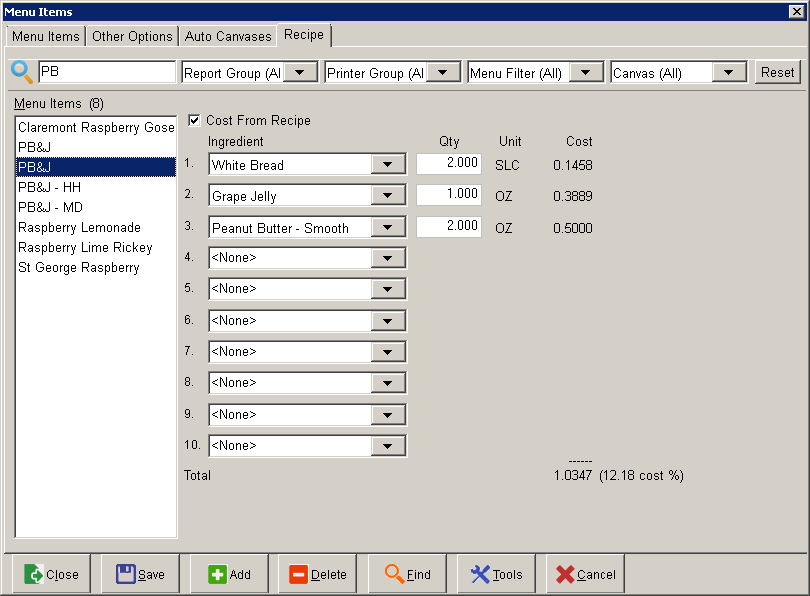Click the red minus Delete icon
The height and width of the screenshot is (596, 810).
(298, 574)
